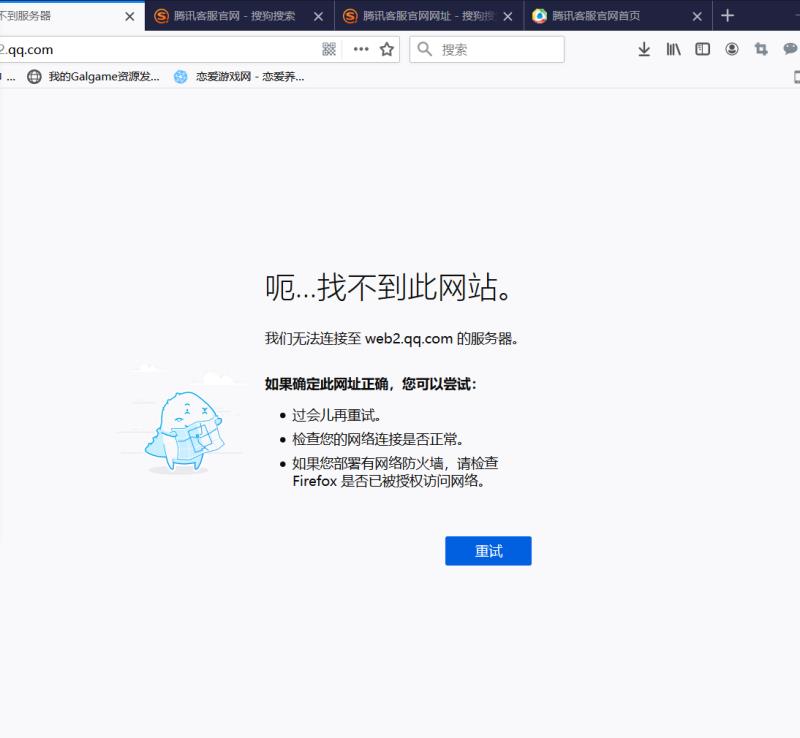Click the favicon of 腾讯客服官网首页 tab
The height and width of the screenshot is (738, 800).
(x=539, y=16)
